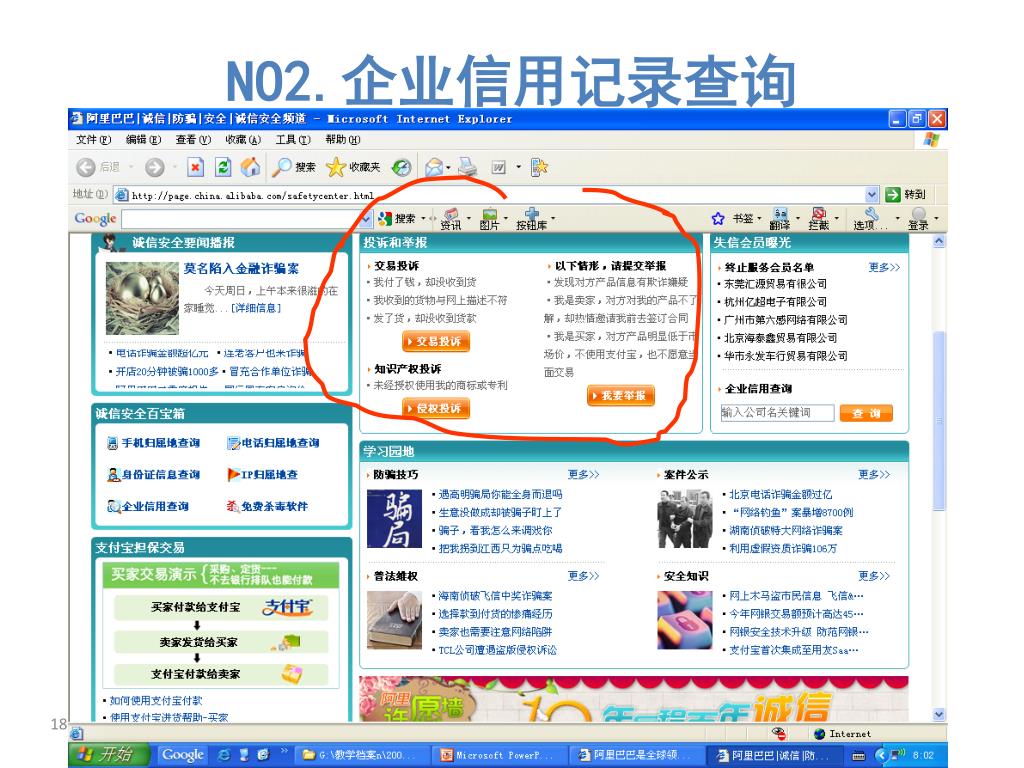
Task: Click the bird nest eggs news thumbnail
Action: [142, 298]
